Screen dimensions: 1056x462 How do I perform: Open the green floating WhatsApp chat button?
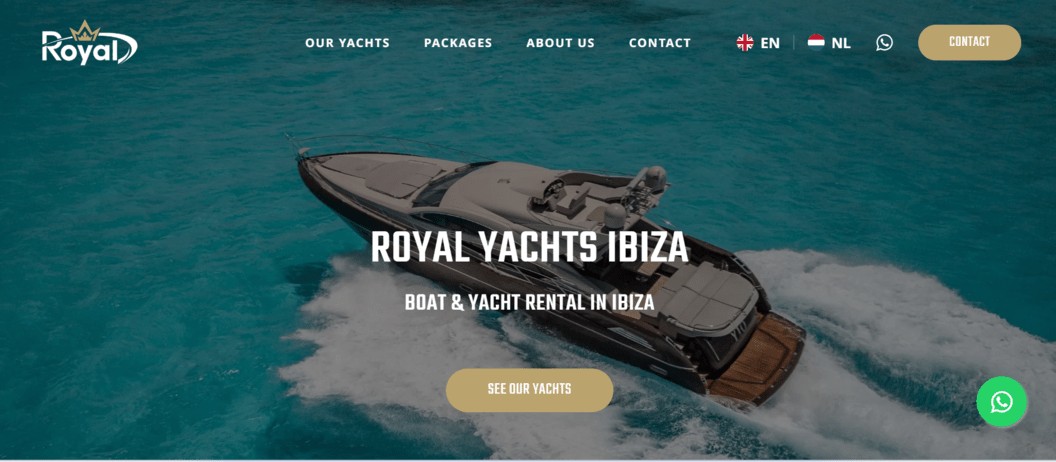click(x=1001, y=402)
